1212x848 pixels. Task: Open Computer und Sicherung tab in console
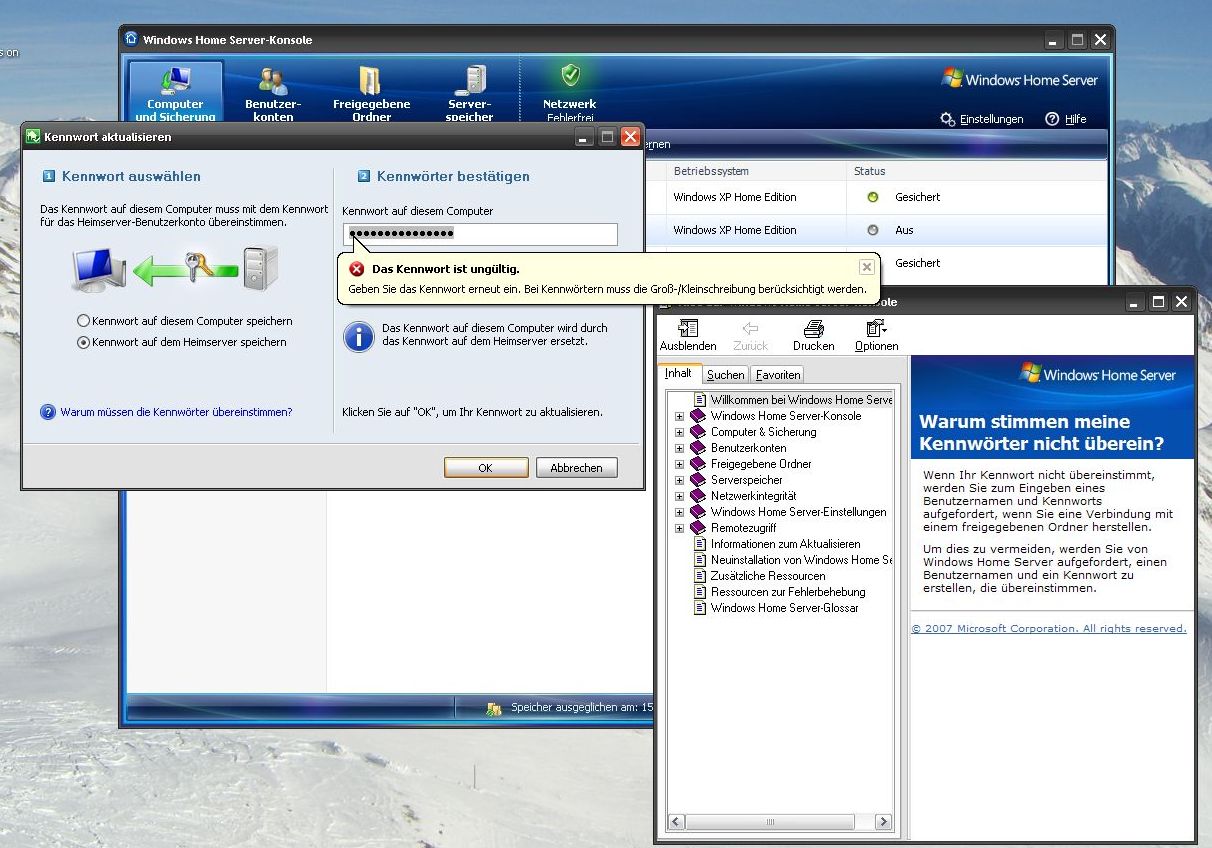175,94
